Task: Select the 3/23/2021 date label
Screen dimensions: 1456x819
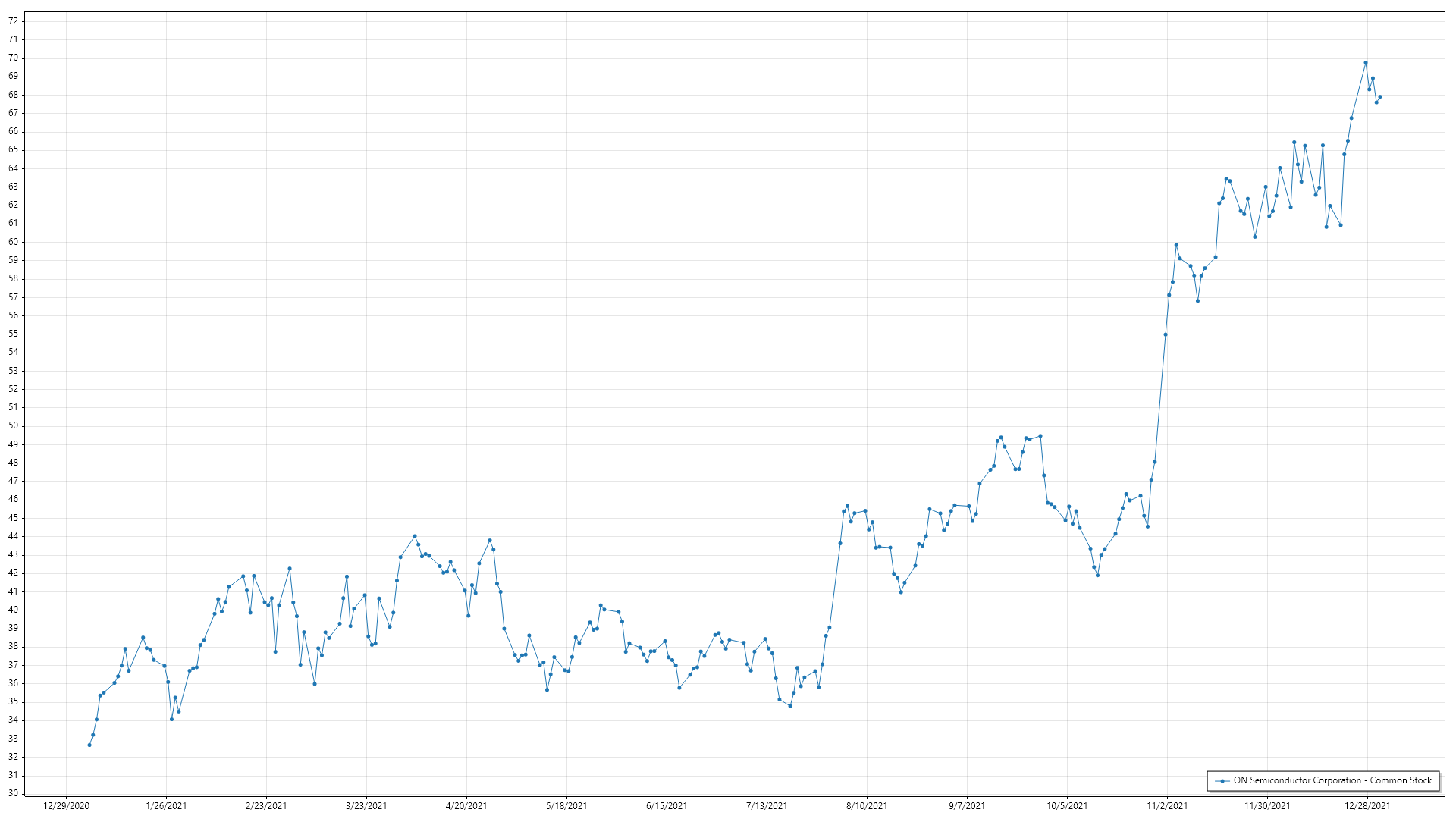Action: pyautogui.click(x=366, y=806)
